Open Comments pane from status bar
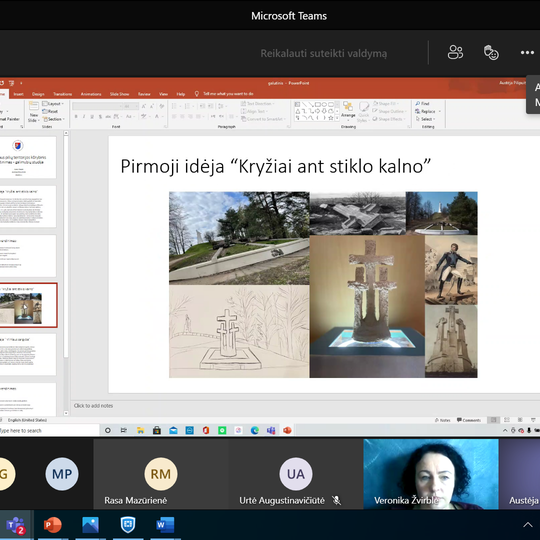540x540 pixels. [469, 420]
